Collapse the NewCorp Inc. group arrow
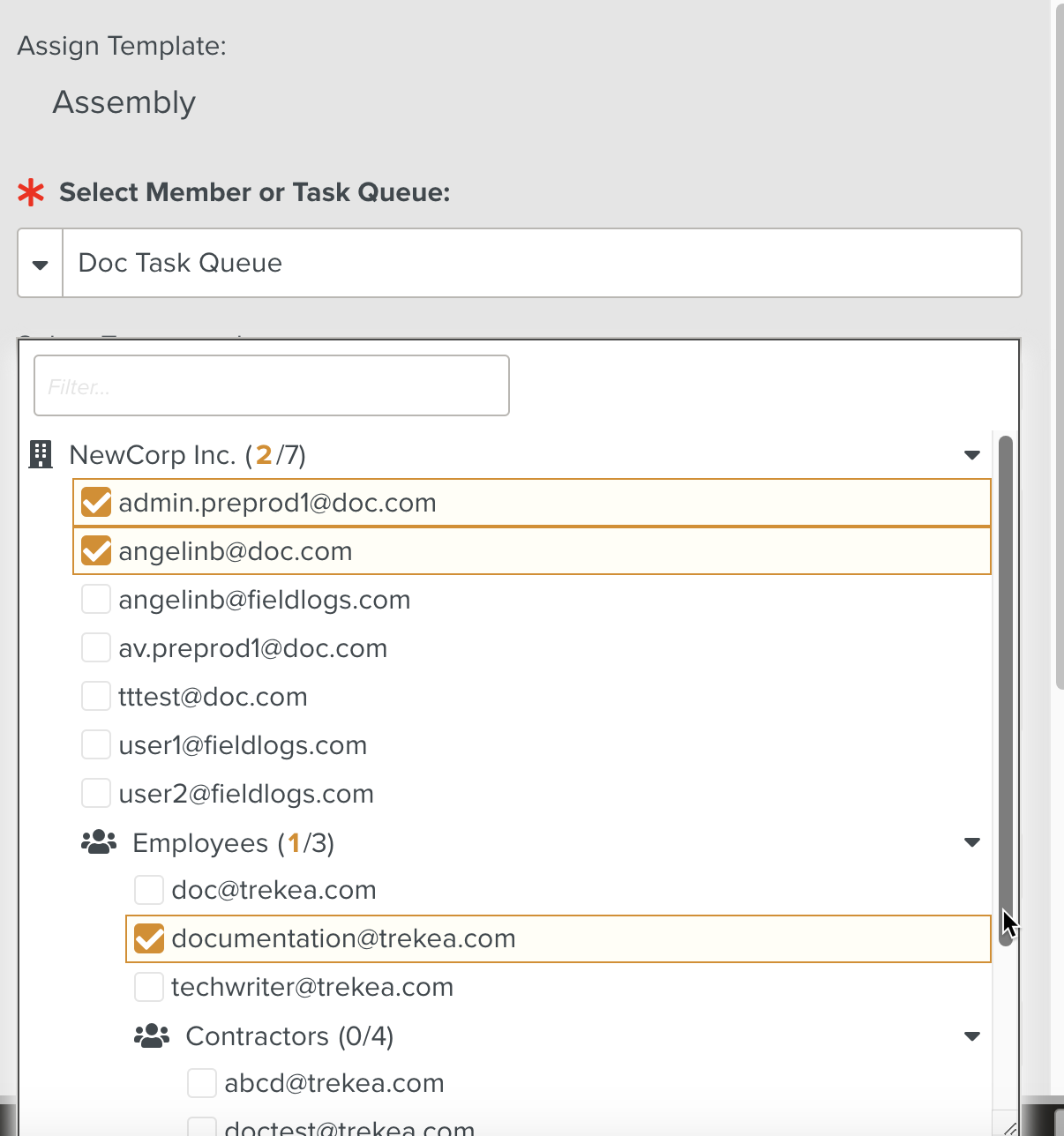Screen dimensions: 1064x1136 [972, 455]
